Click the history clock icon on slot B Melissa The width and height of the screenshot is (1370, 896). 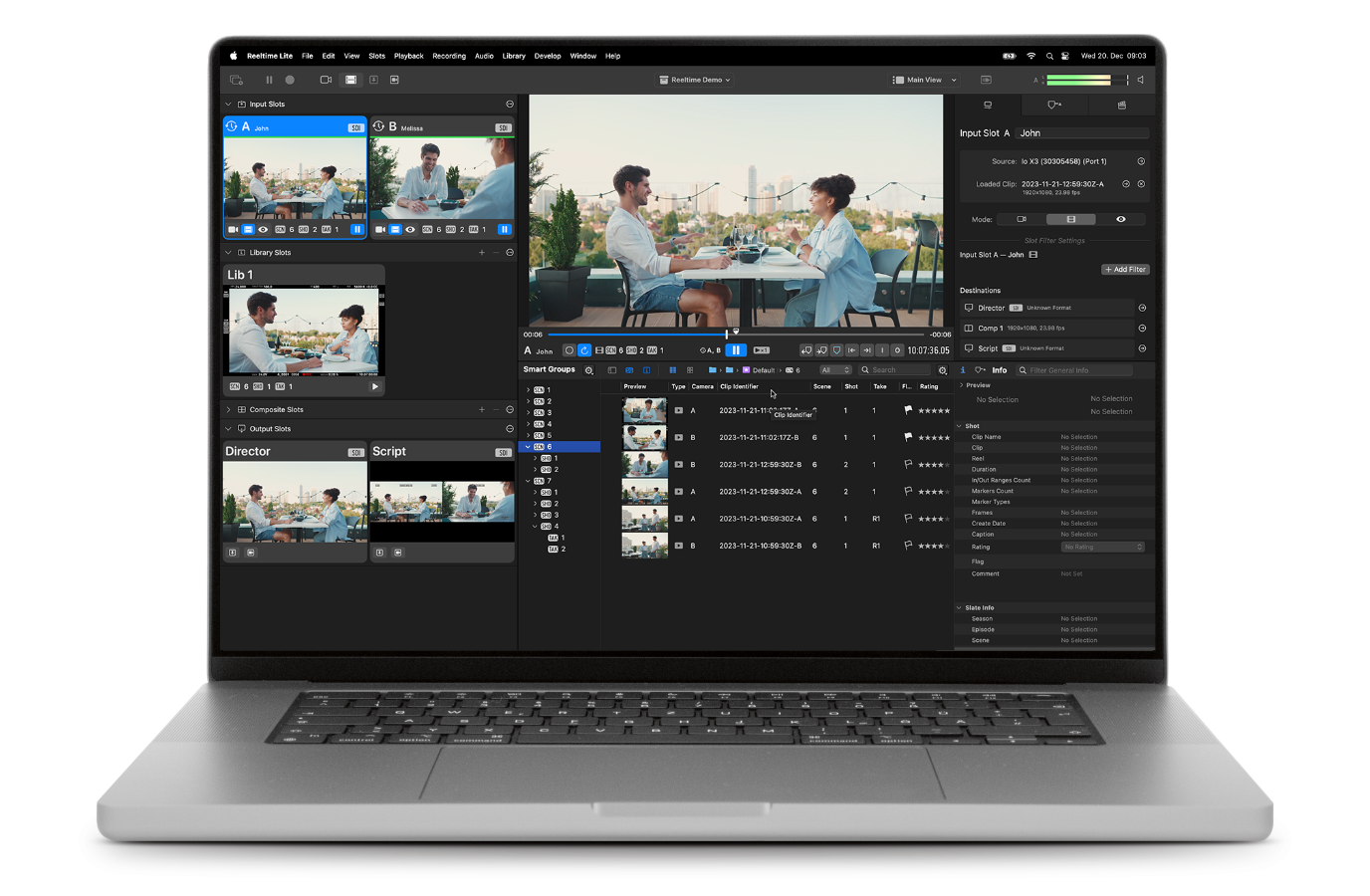tap(378, 126)
